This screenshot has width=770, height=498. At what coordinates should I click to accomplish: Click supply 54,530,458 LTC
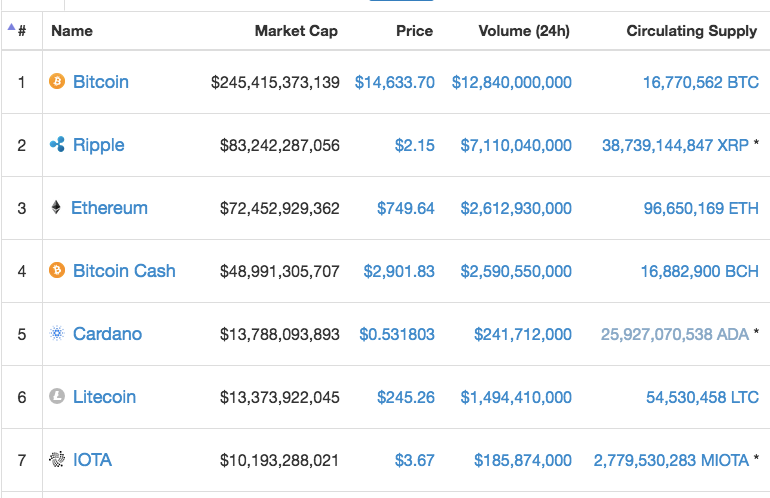(x=702, y=397)
